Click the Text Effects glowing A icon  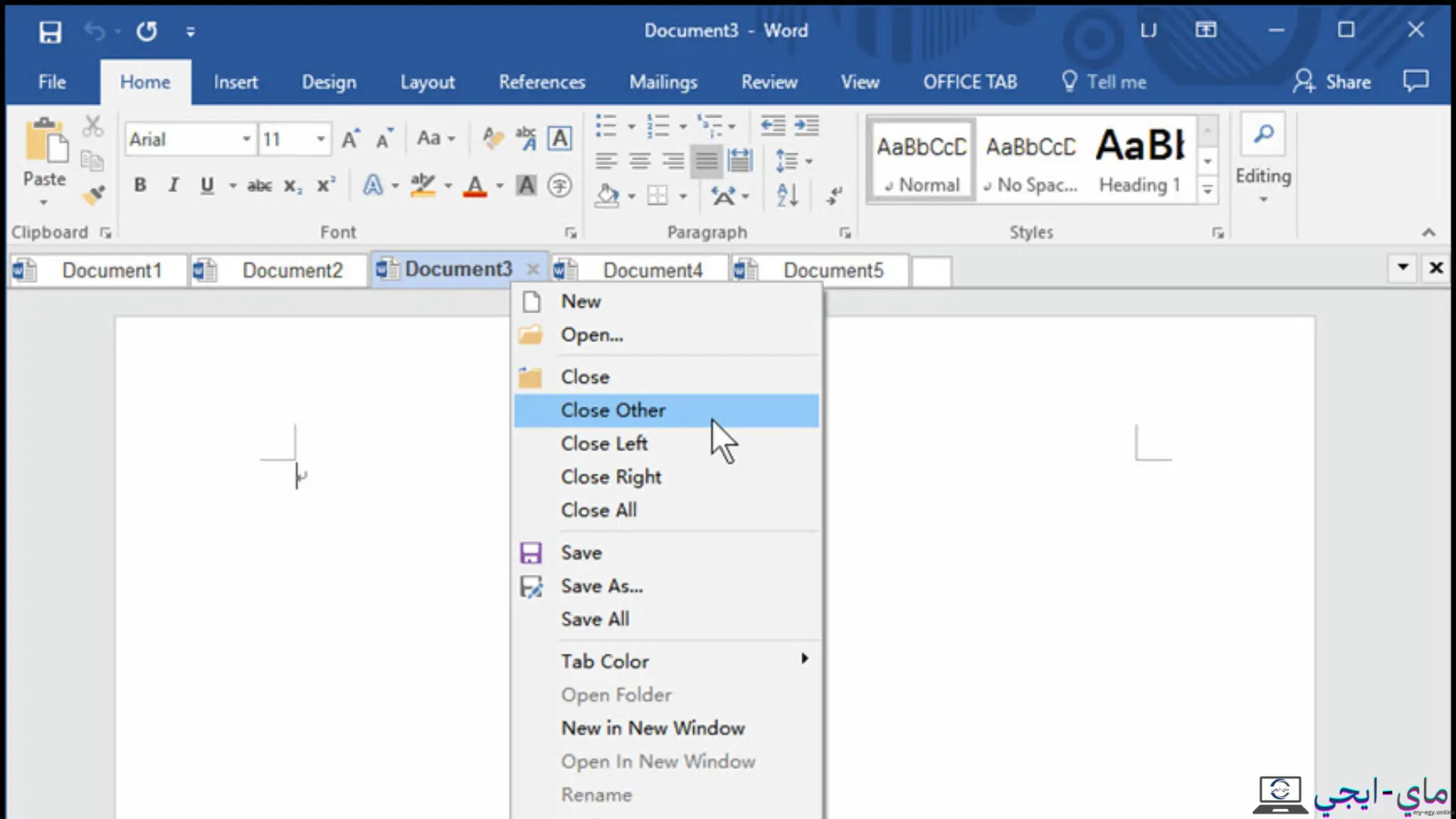[x=373, y=185]
